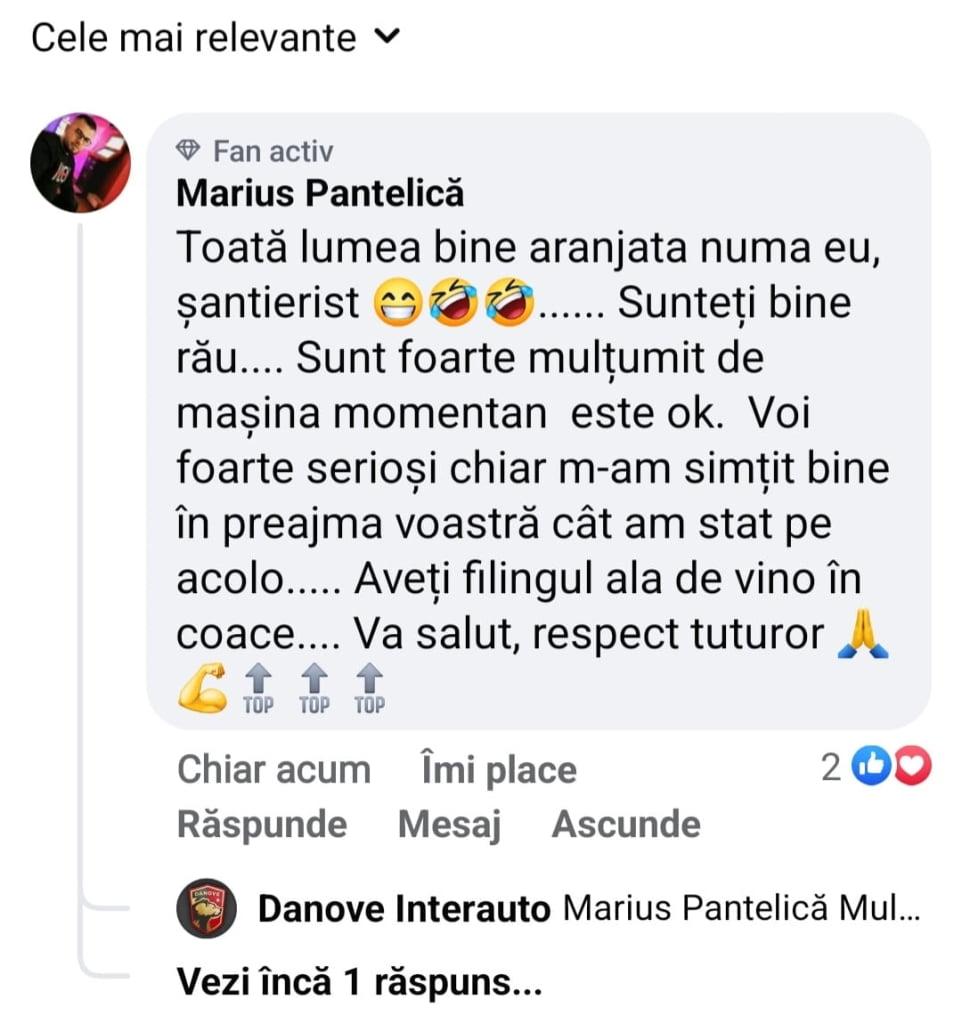Open Marius Pantelică's profile picture

pyautogui.click(x=80, y=162)
